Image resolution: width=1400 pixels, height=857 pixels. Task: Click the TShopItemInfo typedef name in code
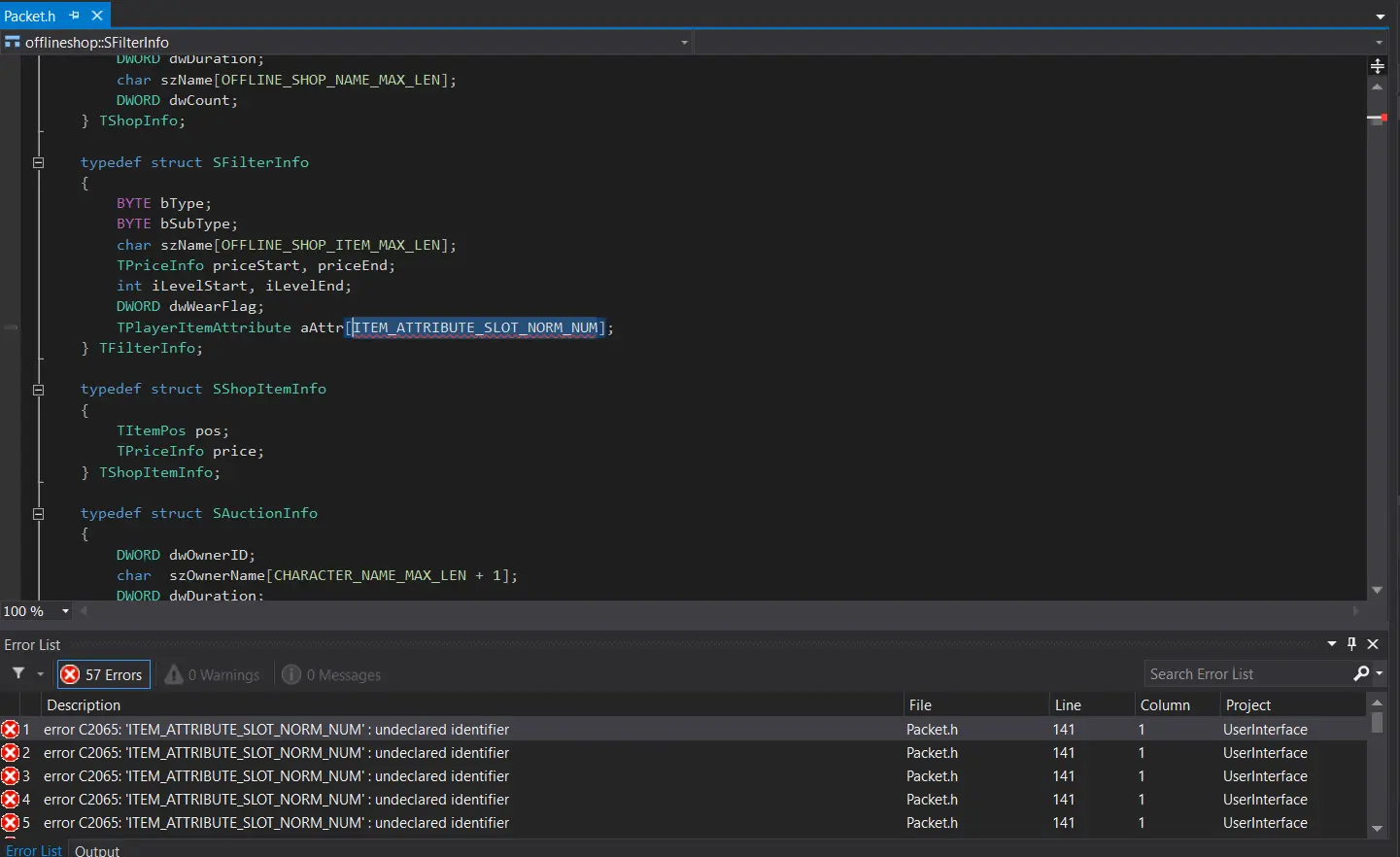[x=155, y=472]
